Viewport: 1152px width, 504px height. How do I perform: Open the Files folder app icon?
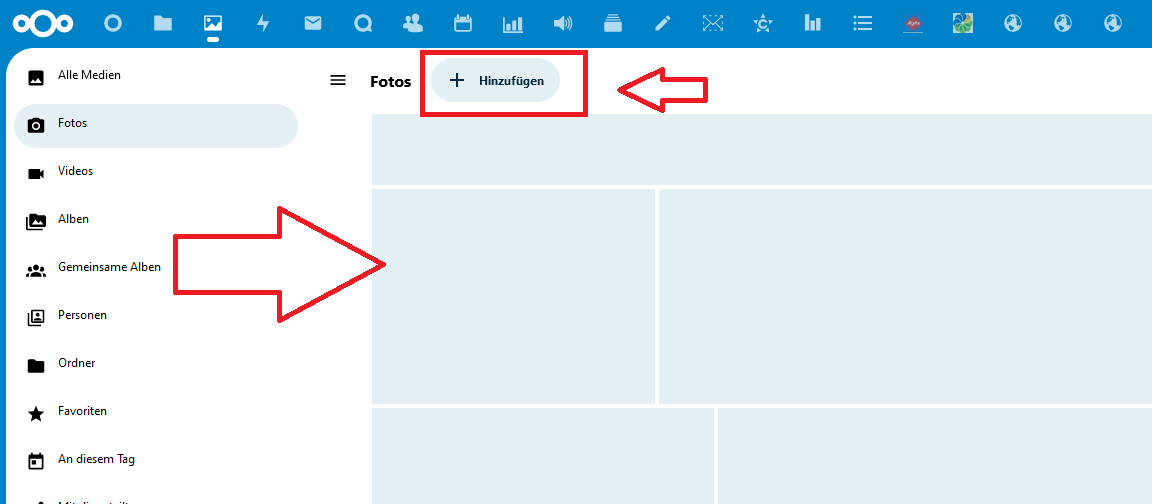[163, 24]
